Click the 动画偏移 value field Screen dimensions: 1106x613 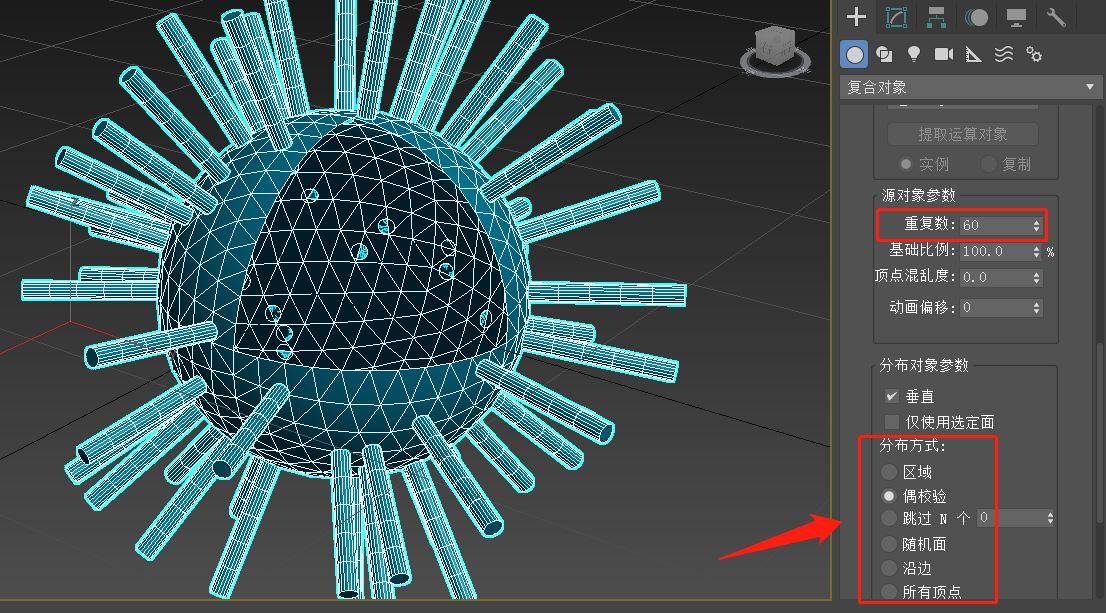pyautogui.click(x=995, y=308)
